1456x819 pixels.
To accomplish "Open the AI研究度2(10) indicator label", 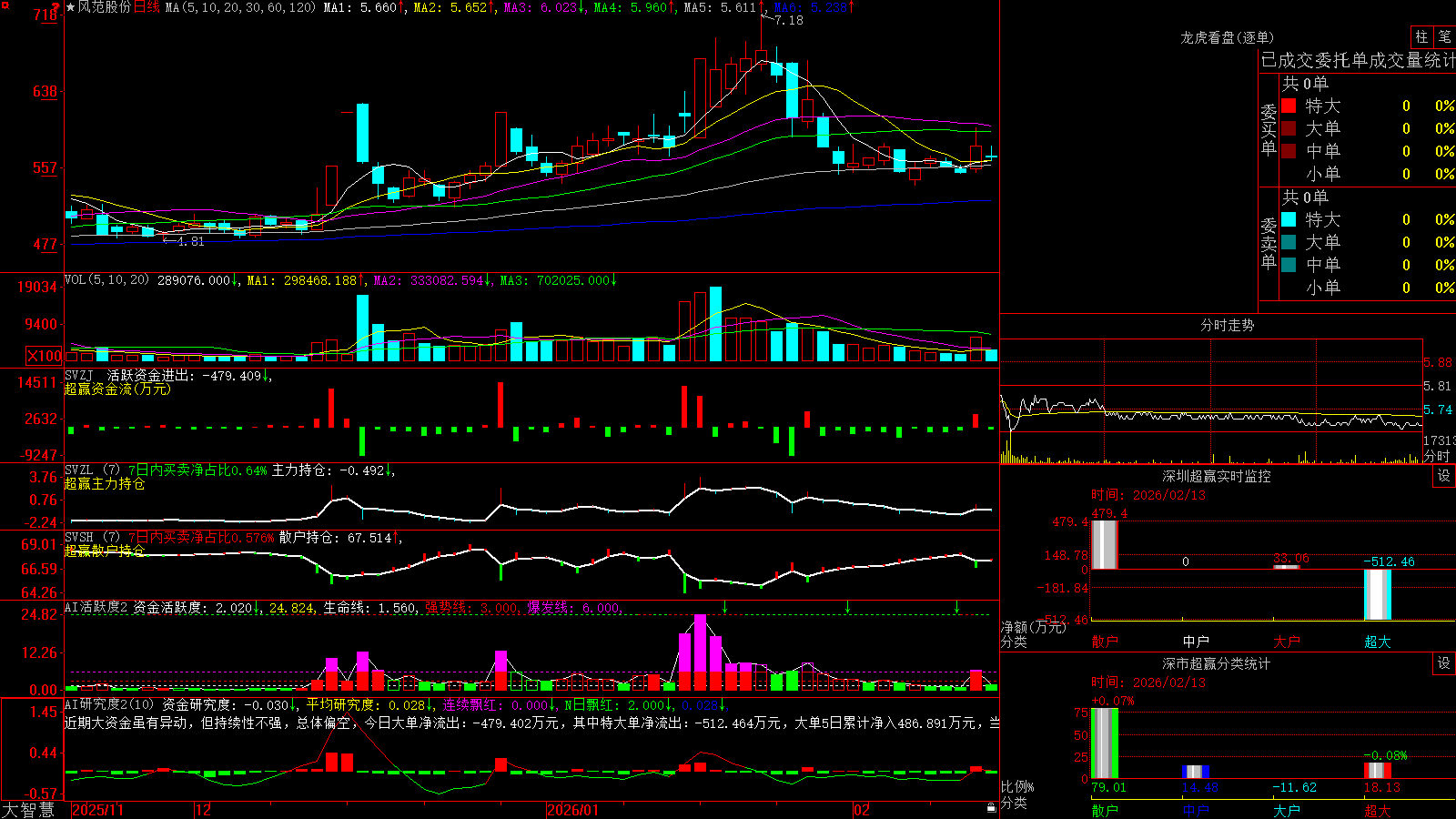I will 109,704.
